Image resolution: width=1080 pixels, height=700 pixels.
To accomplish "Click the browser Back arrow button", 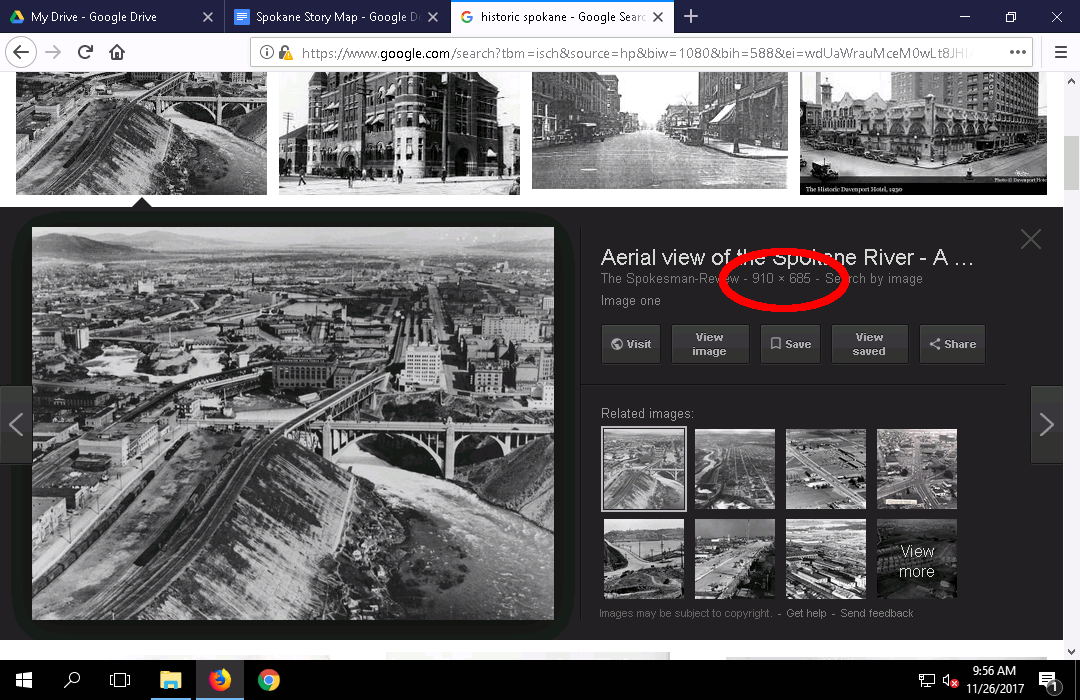I will (x=22, y=52).
